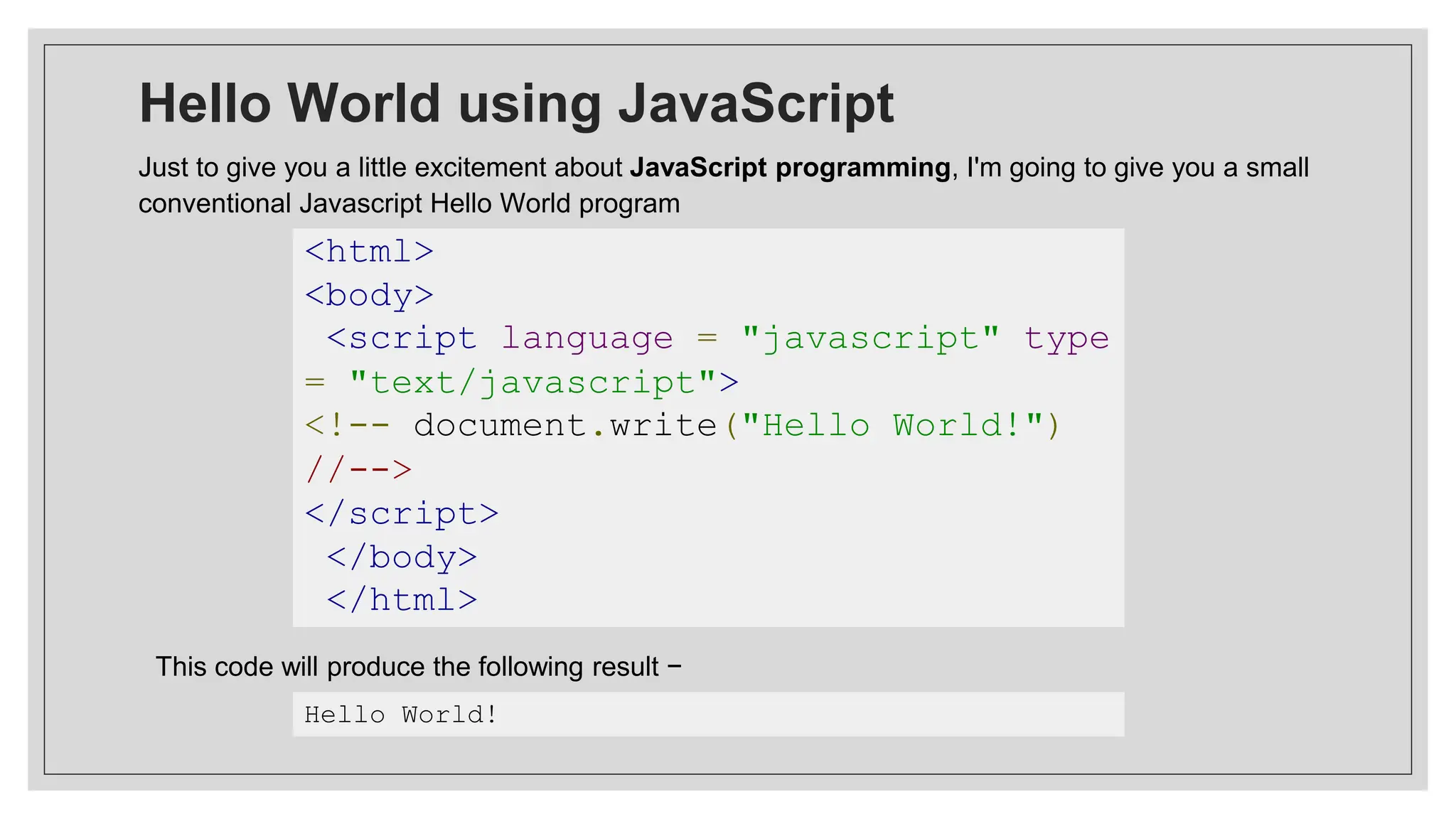Click the "text/javascript" string value

tap(532, 382)
